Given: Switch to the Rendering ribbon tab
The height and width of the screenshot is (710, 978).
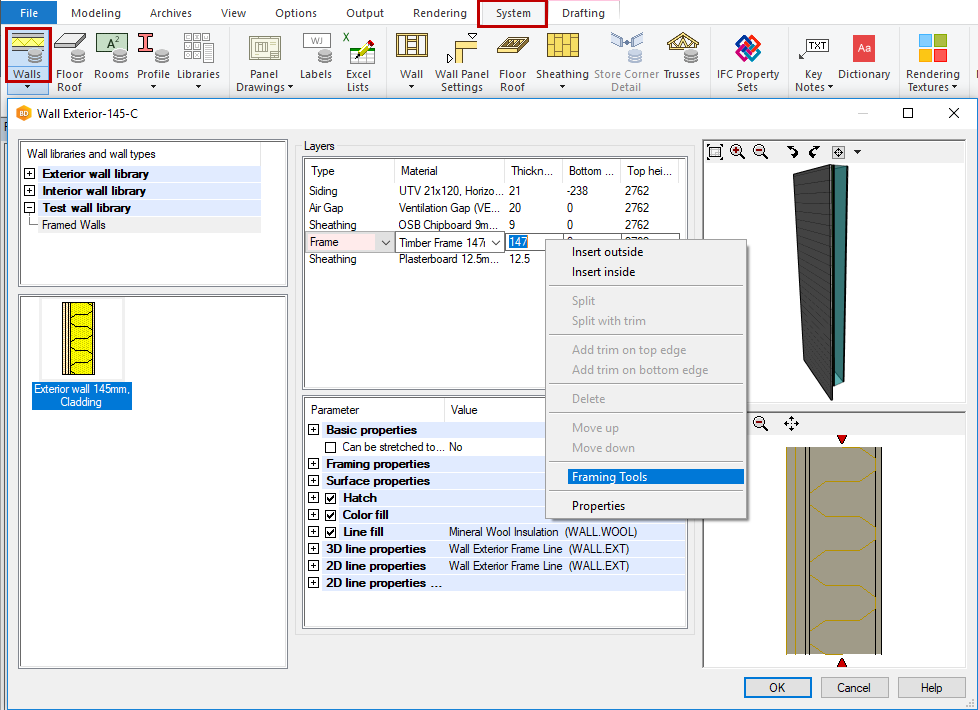Looking at the screenshot, I should click(439, 13).
